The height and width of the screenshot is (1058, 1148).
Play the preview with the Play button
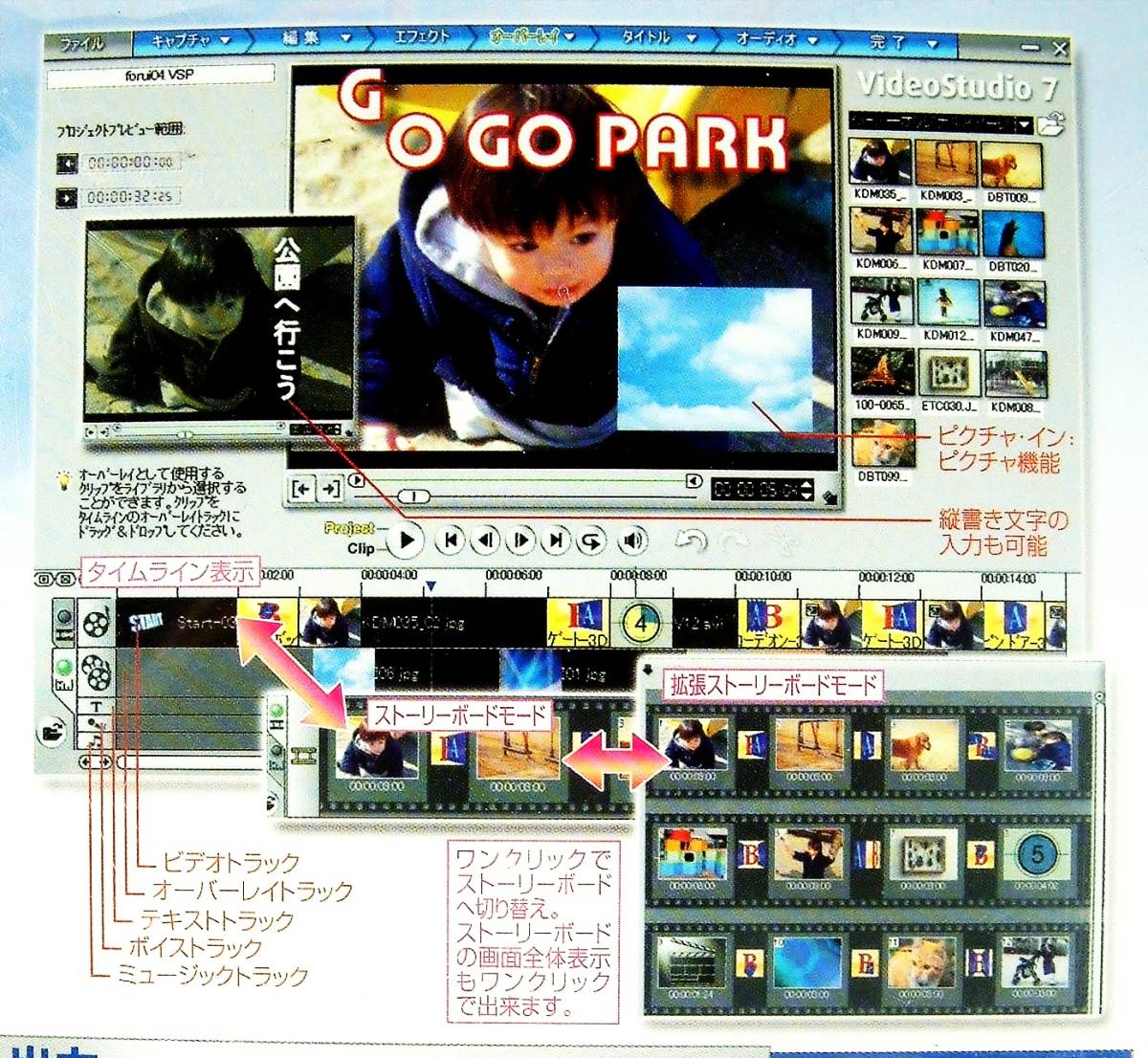[x=407, y=540]
